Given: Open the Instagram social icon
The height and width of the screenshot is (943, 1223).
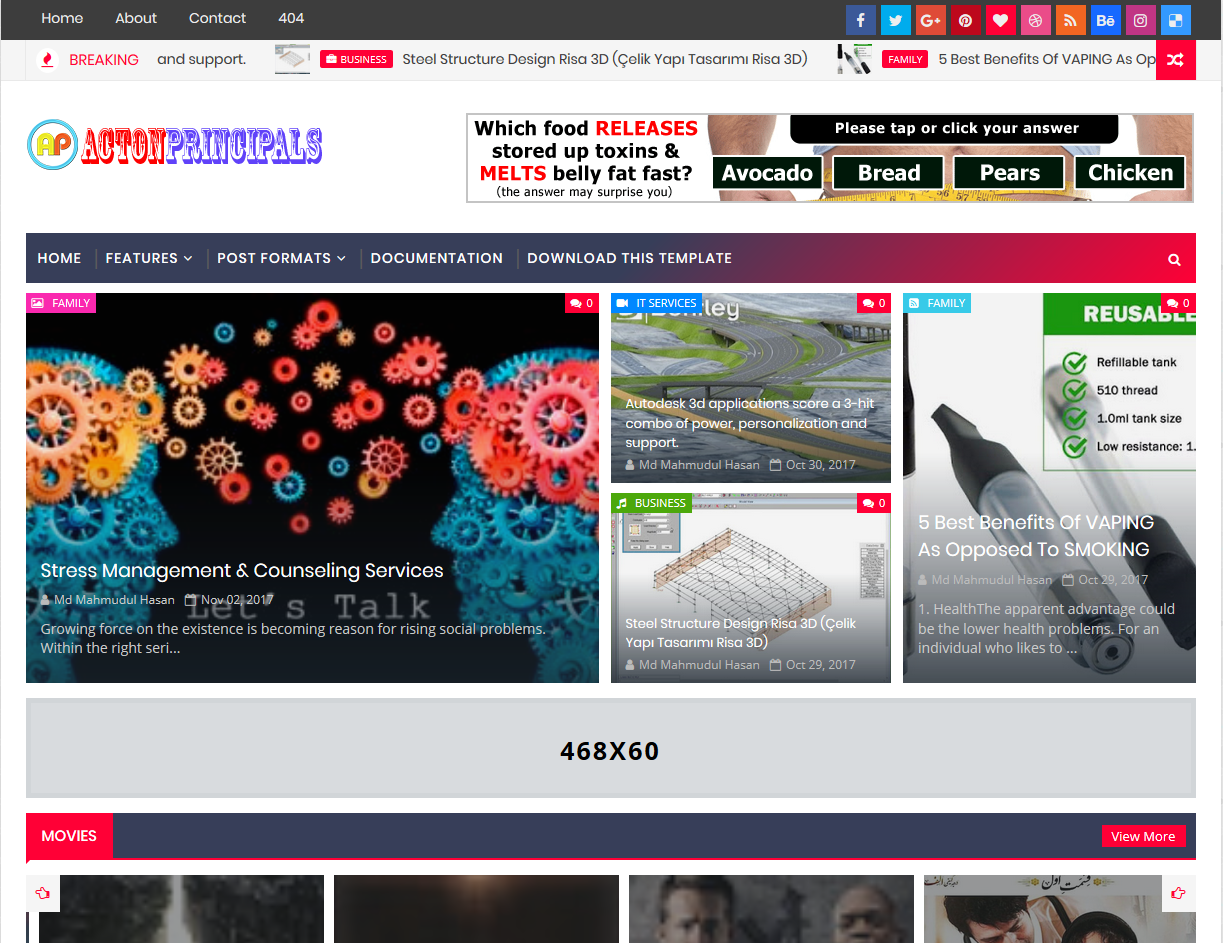Looking at the screenshot, I should (x=1140, y=20).
